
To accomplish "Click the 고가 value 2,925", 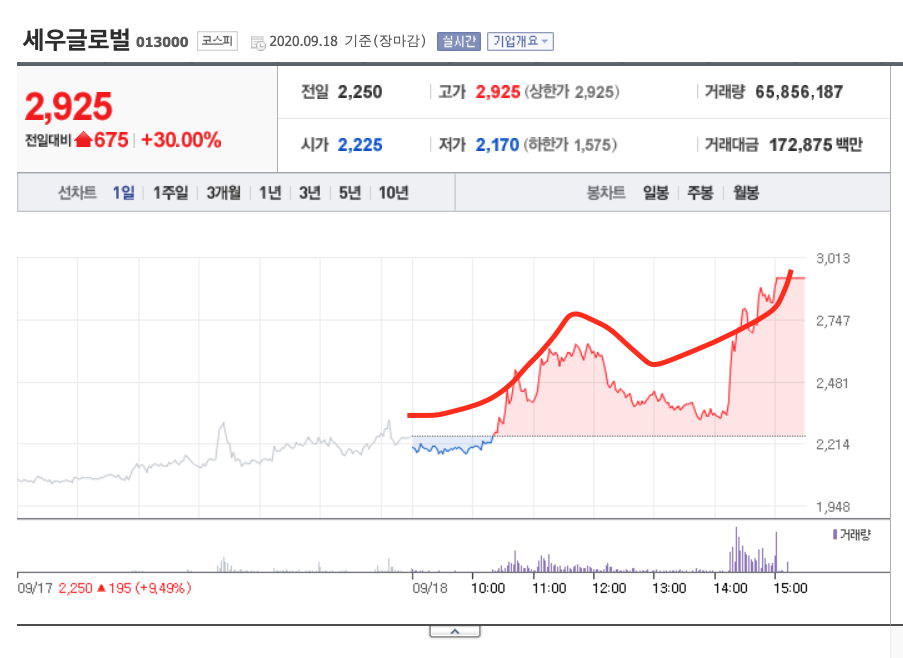I will 498,92.
